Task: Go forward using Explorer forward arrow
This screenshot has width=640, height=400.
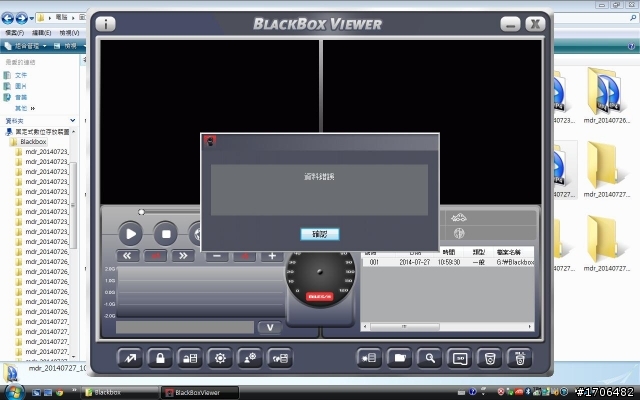Action: pyautogui.click(x=22, y=18)
